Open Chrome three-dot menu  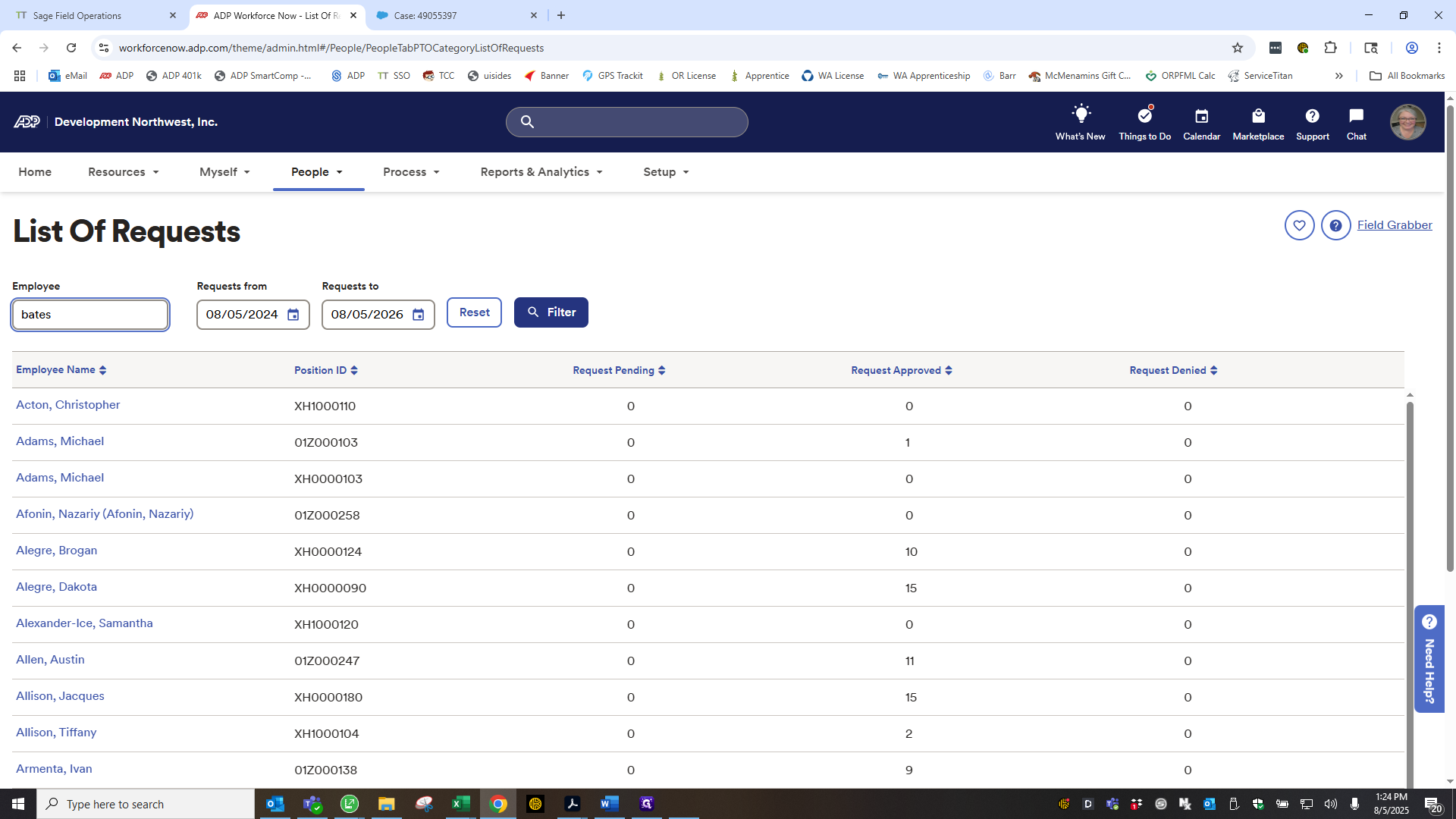pyautogui.click(x=1439, y=48)
